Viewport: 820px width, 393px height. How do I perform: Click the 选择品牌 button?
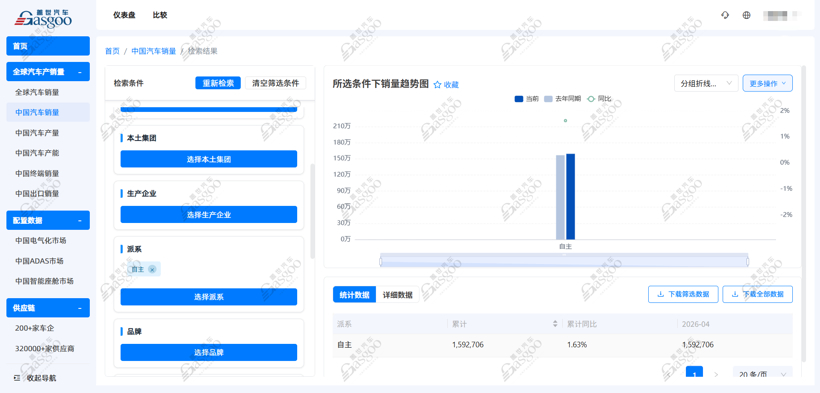click(209, 352)
